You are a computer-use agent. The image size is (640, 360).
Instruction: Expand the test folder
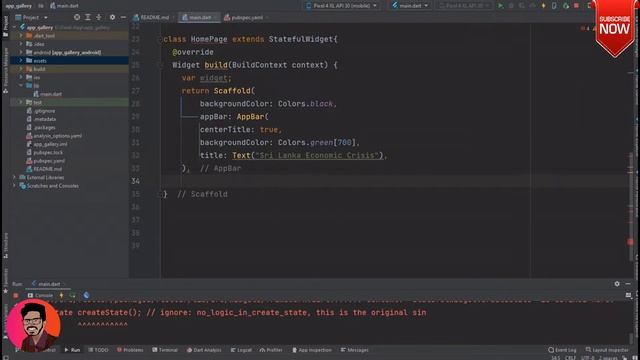coord(21,102)
